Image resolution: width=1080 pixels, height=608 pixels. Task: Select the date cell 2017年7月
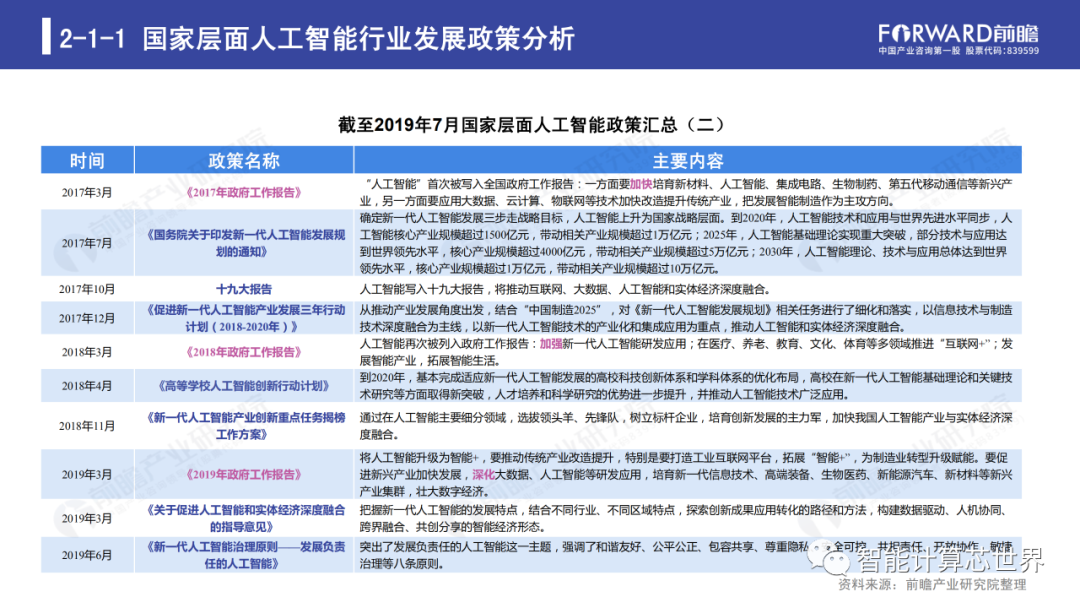[87, 243]
